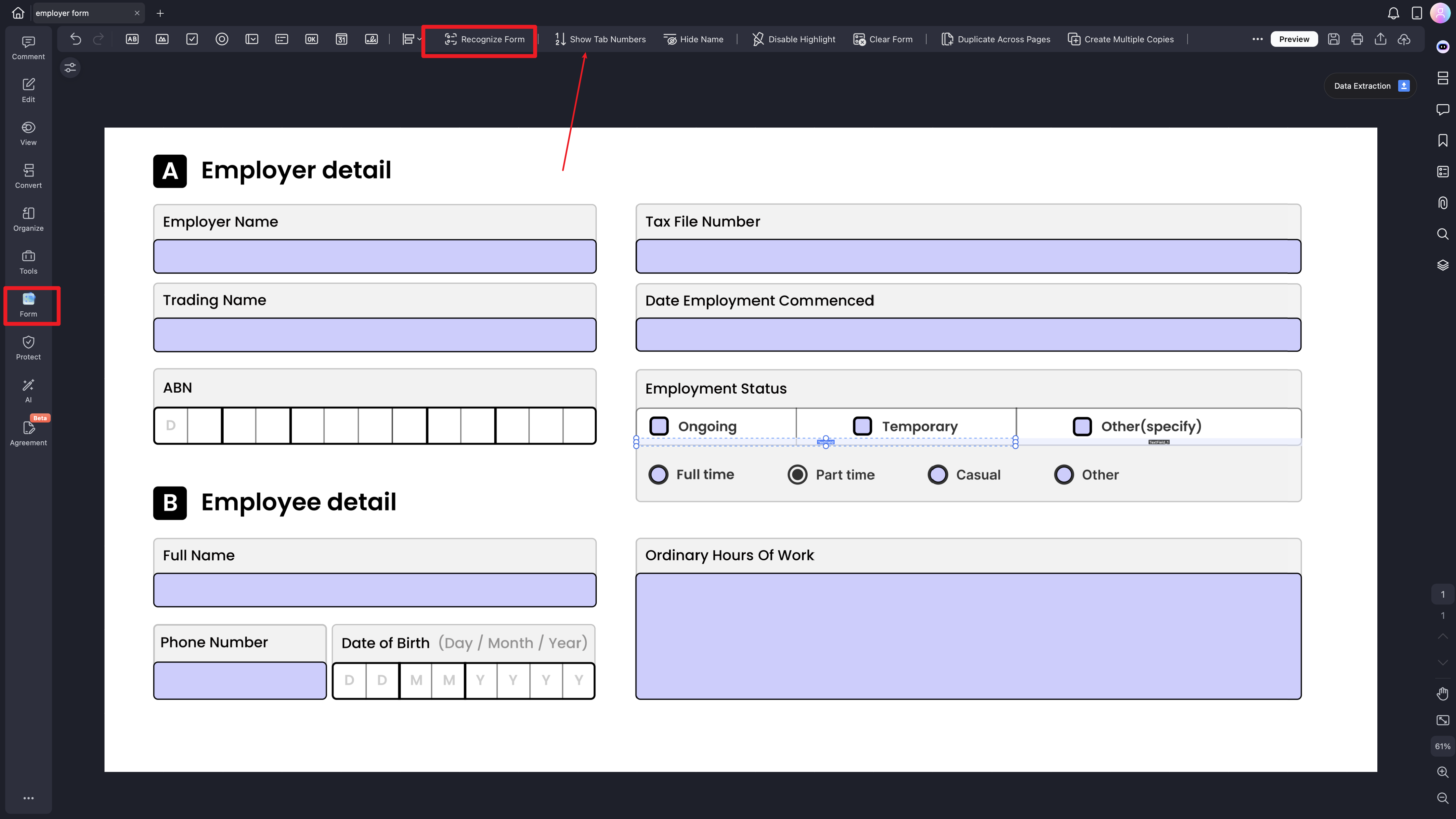Open the Comment panel
Screen dimensions: 1456x819
click(x=28, y=48)
